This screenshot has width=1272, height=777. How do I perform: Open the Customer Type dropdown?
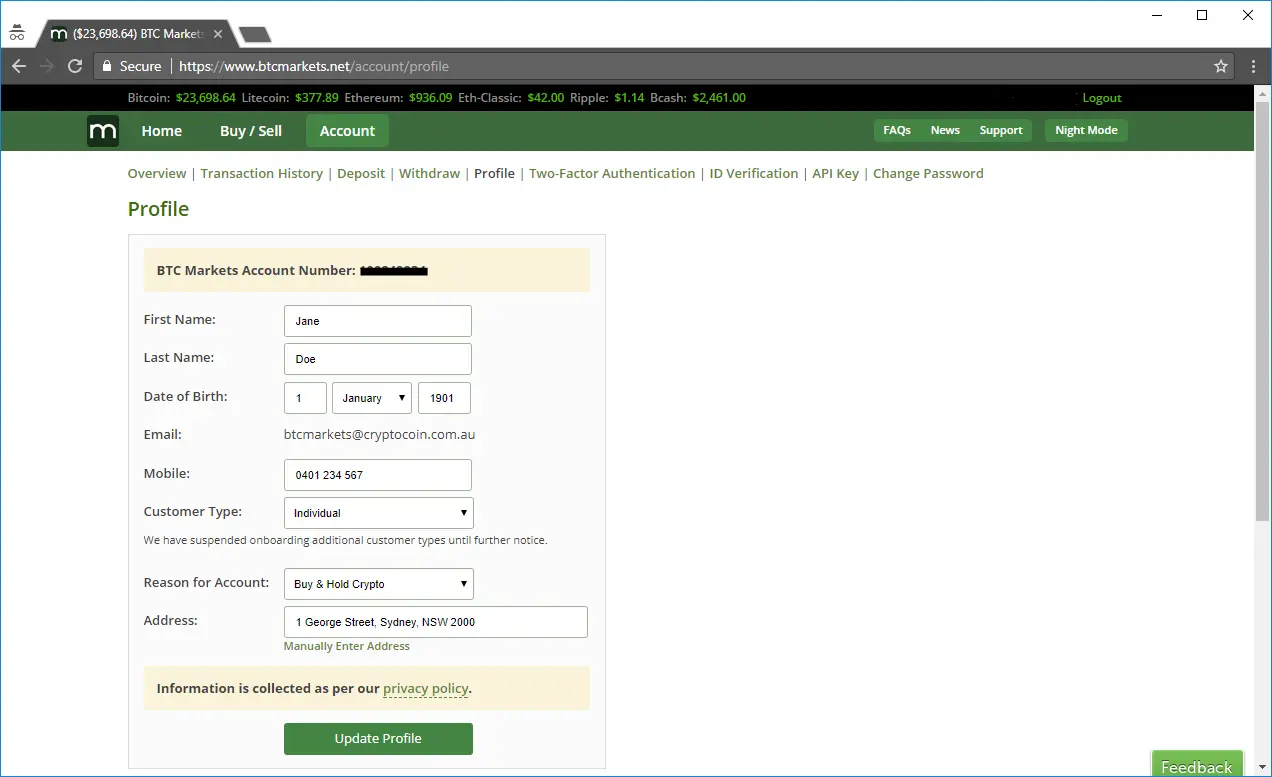(x=379, y=513)
